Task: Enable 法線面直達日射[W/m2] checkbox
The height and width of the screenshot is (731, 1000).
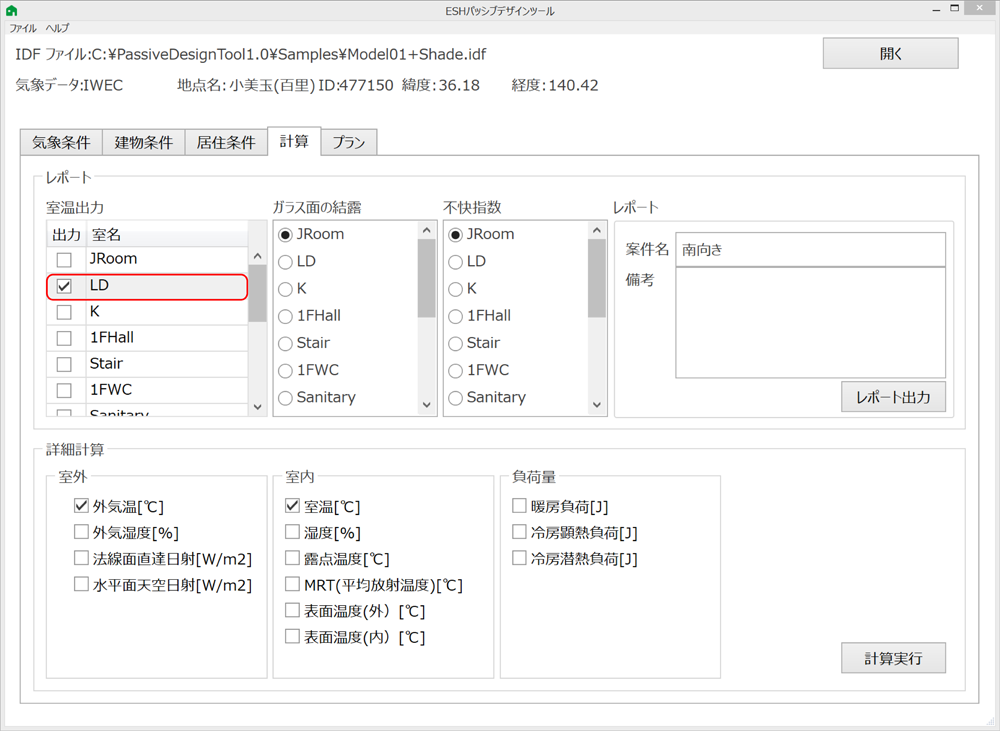Action: click(81, 558)
